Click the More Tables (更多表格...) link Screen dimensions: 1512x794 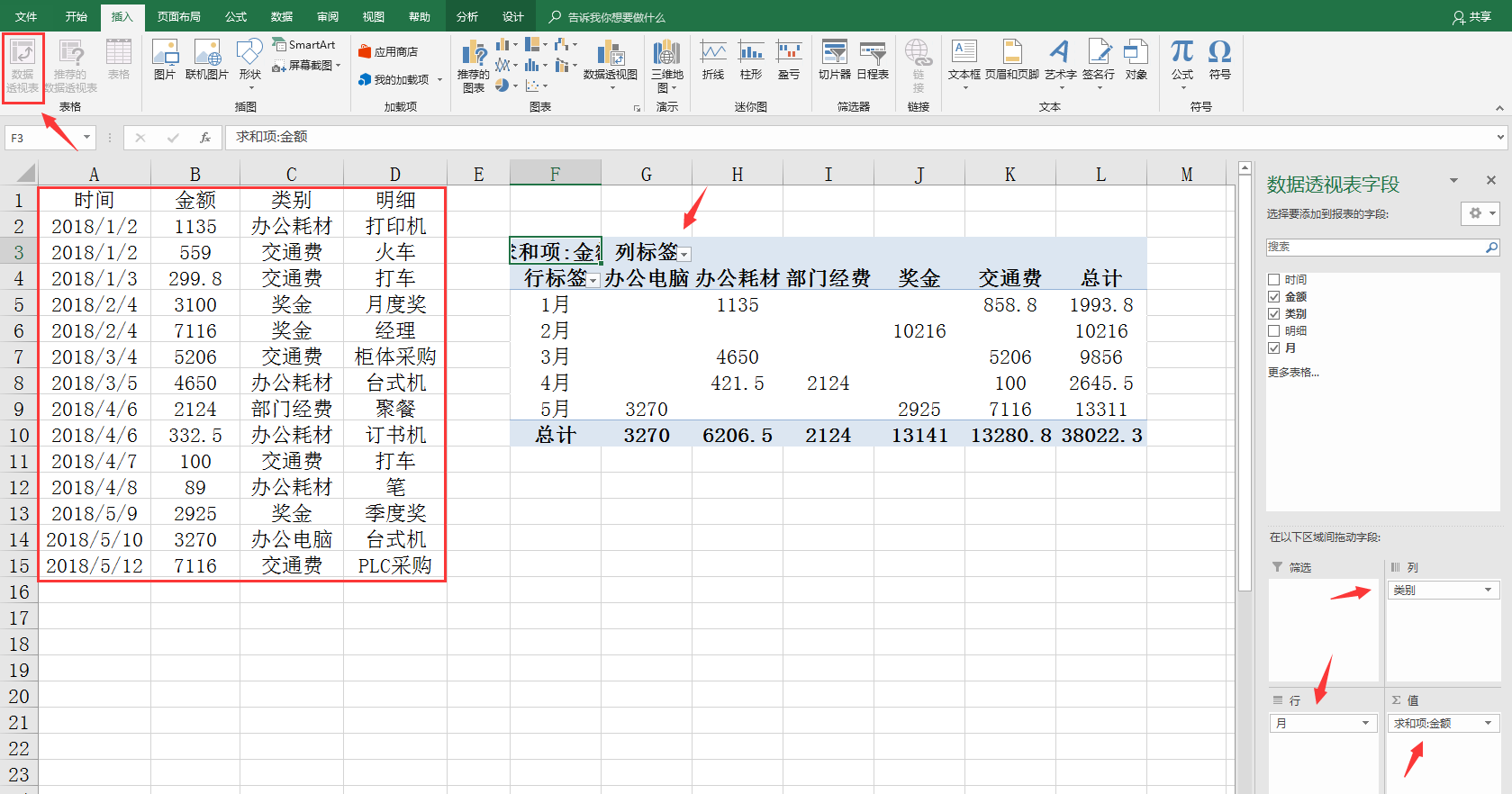1293,373
